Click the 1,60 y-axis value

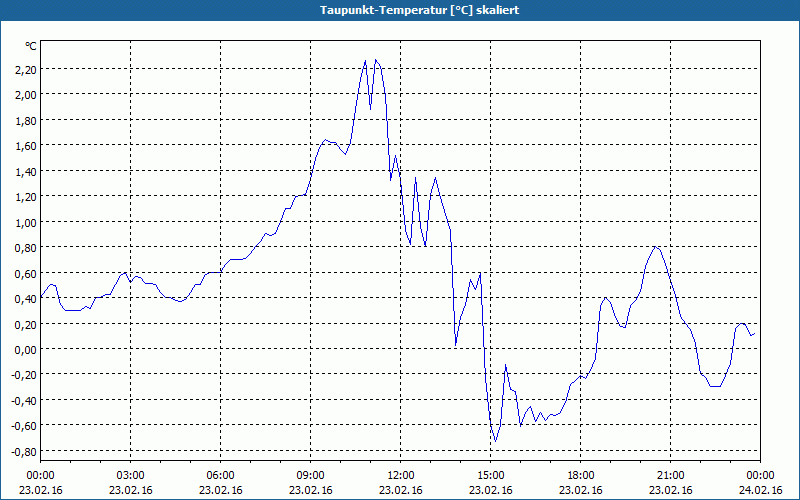pyautogui.click(x=26, y=146)
